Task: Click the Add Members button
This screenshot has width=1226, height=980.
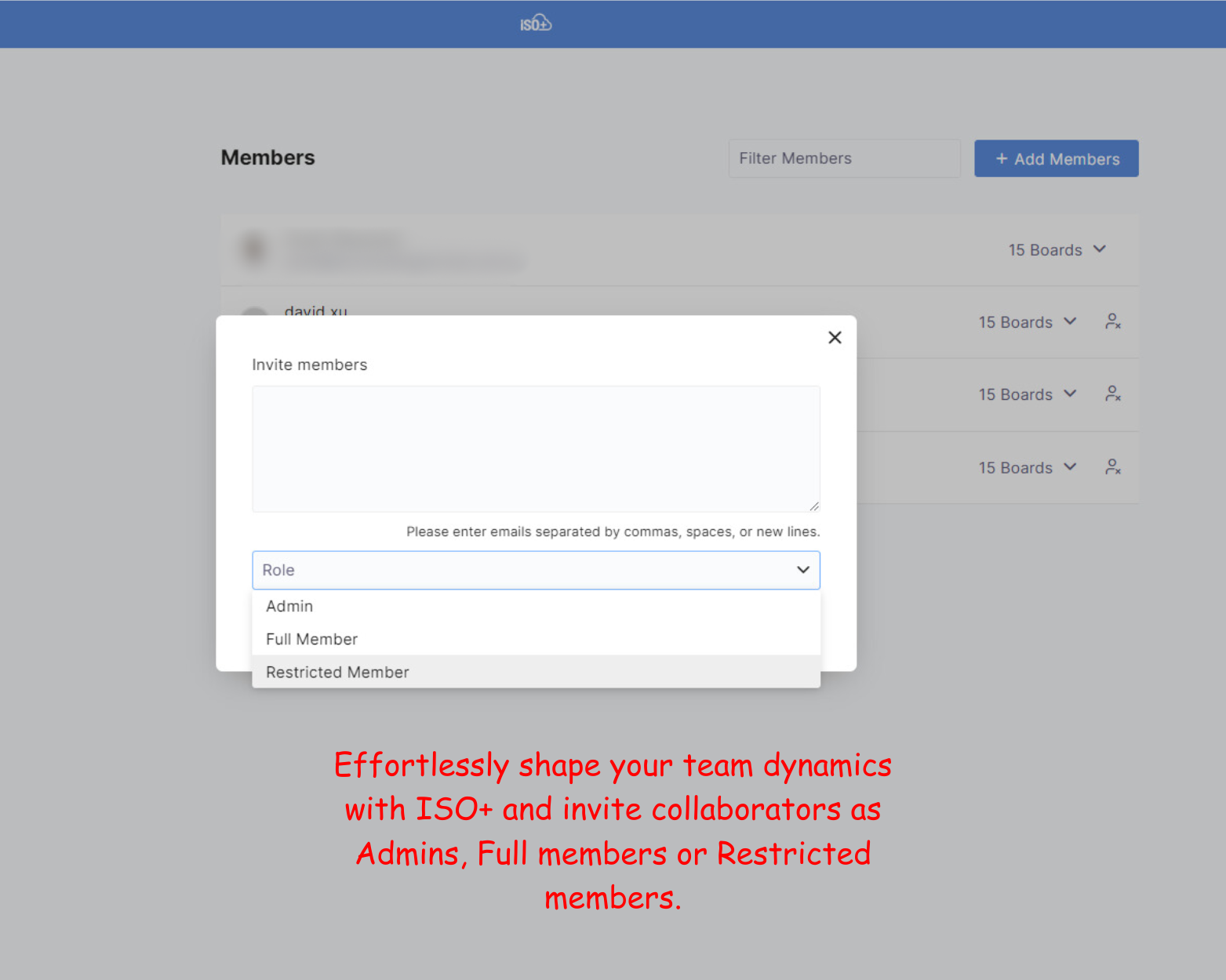Action: [x=1056, y=159]
